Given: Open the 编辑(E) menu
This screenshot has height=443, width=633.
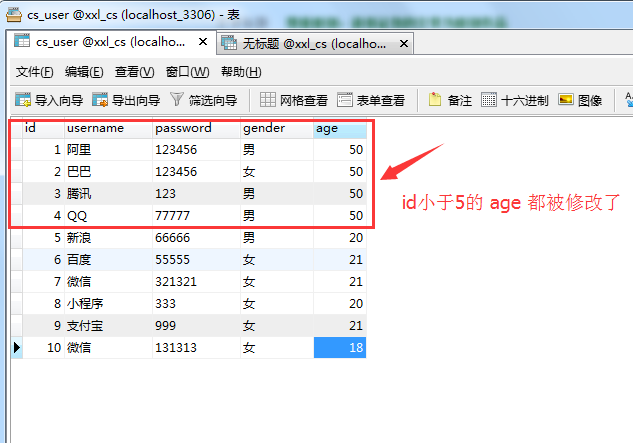Looking at the screenshot, I should click(84, 72).
